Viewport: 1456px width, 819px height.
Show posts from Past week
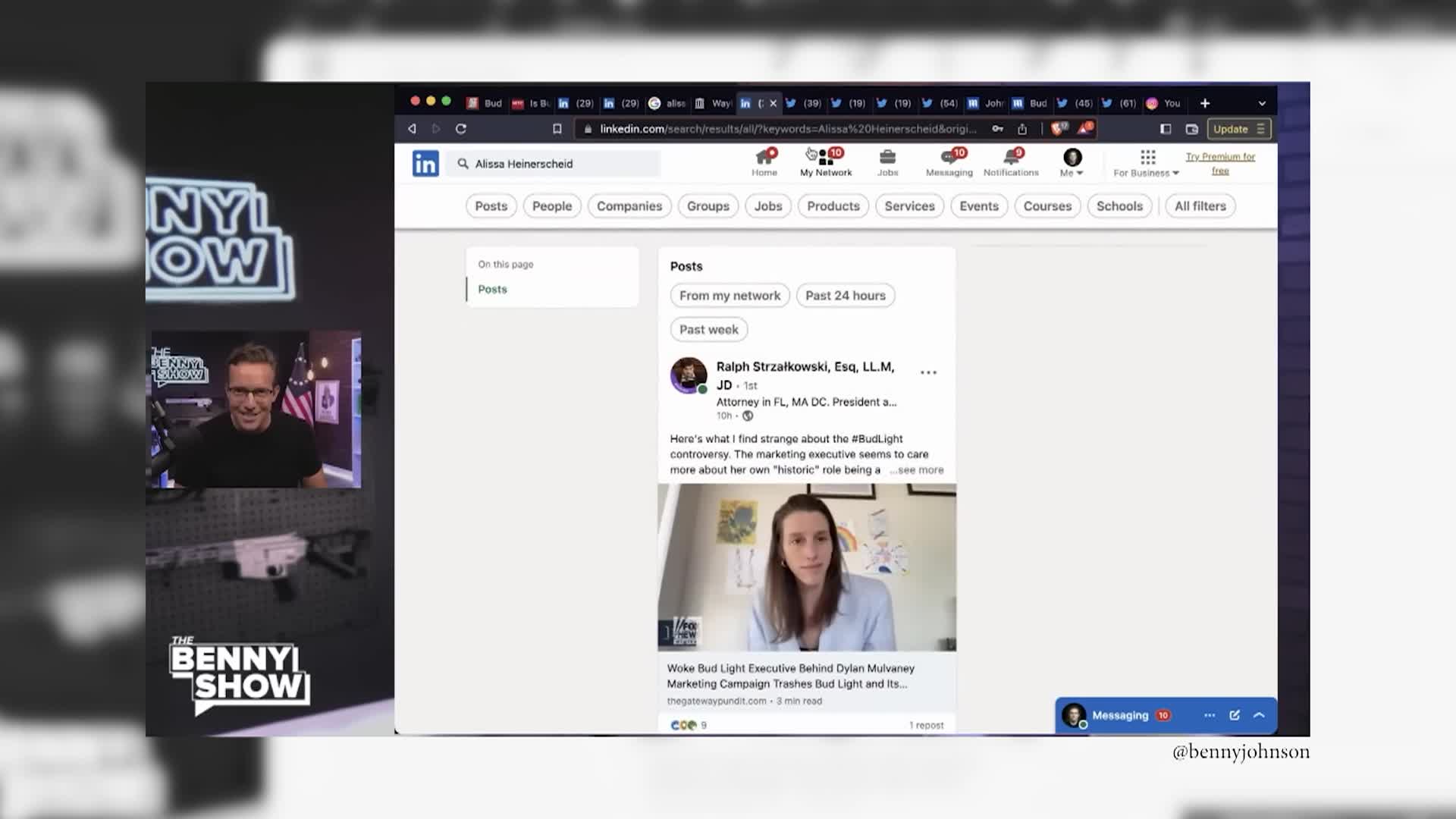point(709,330)
